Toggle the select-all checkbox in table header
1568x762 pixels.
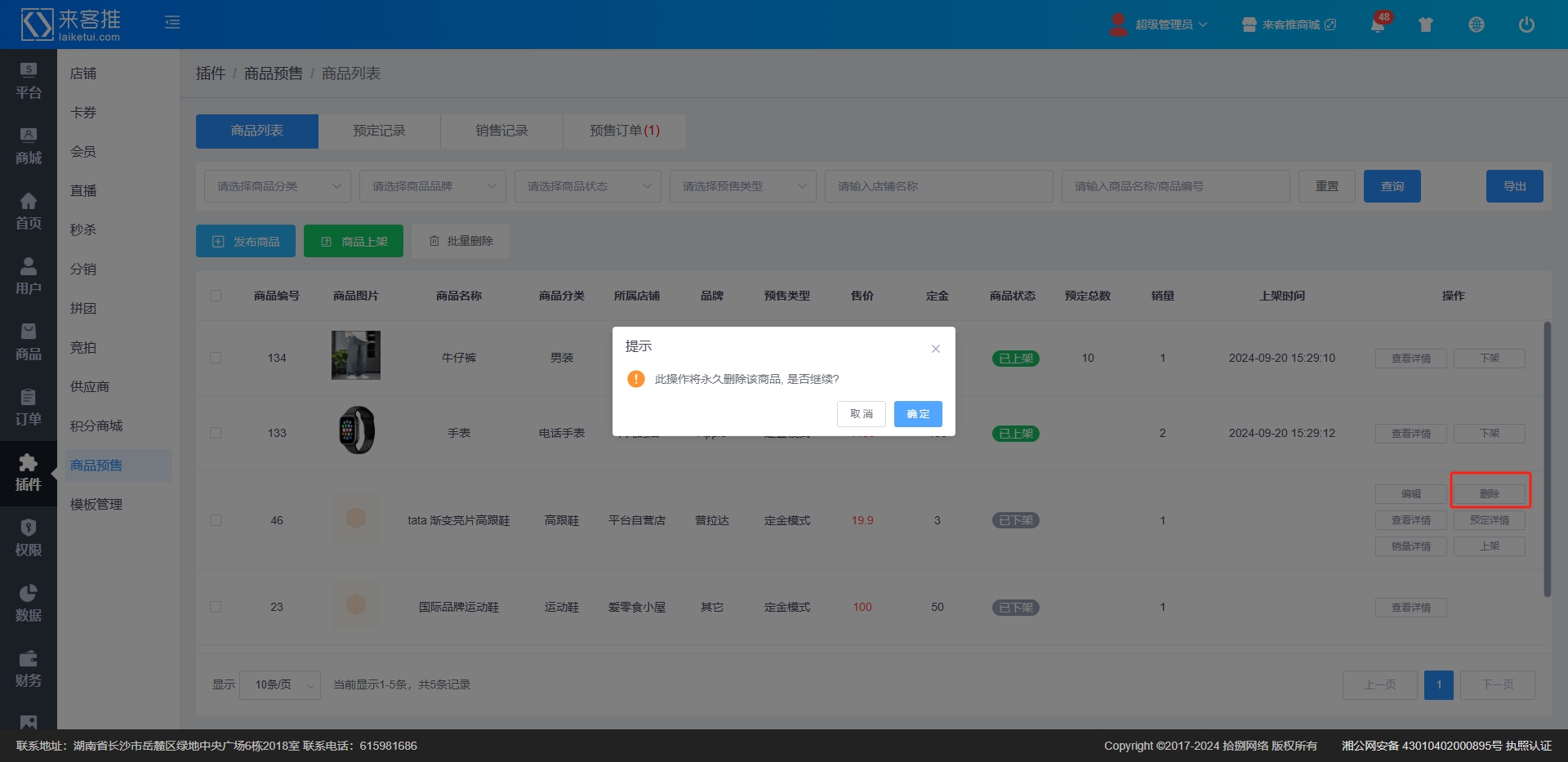coord(216,296)
